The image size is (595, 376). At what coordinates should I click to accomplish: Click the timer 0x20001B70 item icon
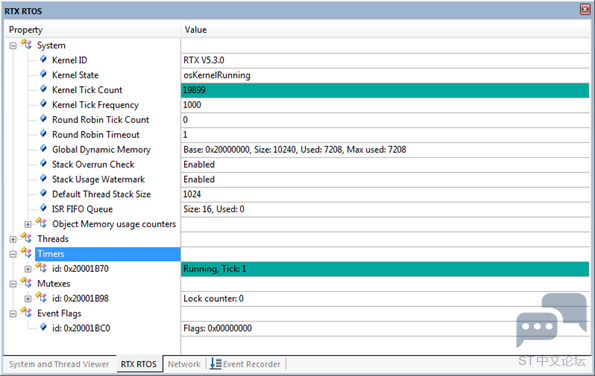point(41,267)
